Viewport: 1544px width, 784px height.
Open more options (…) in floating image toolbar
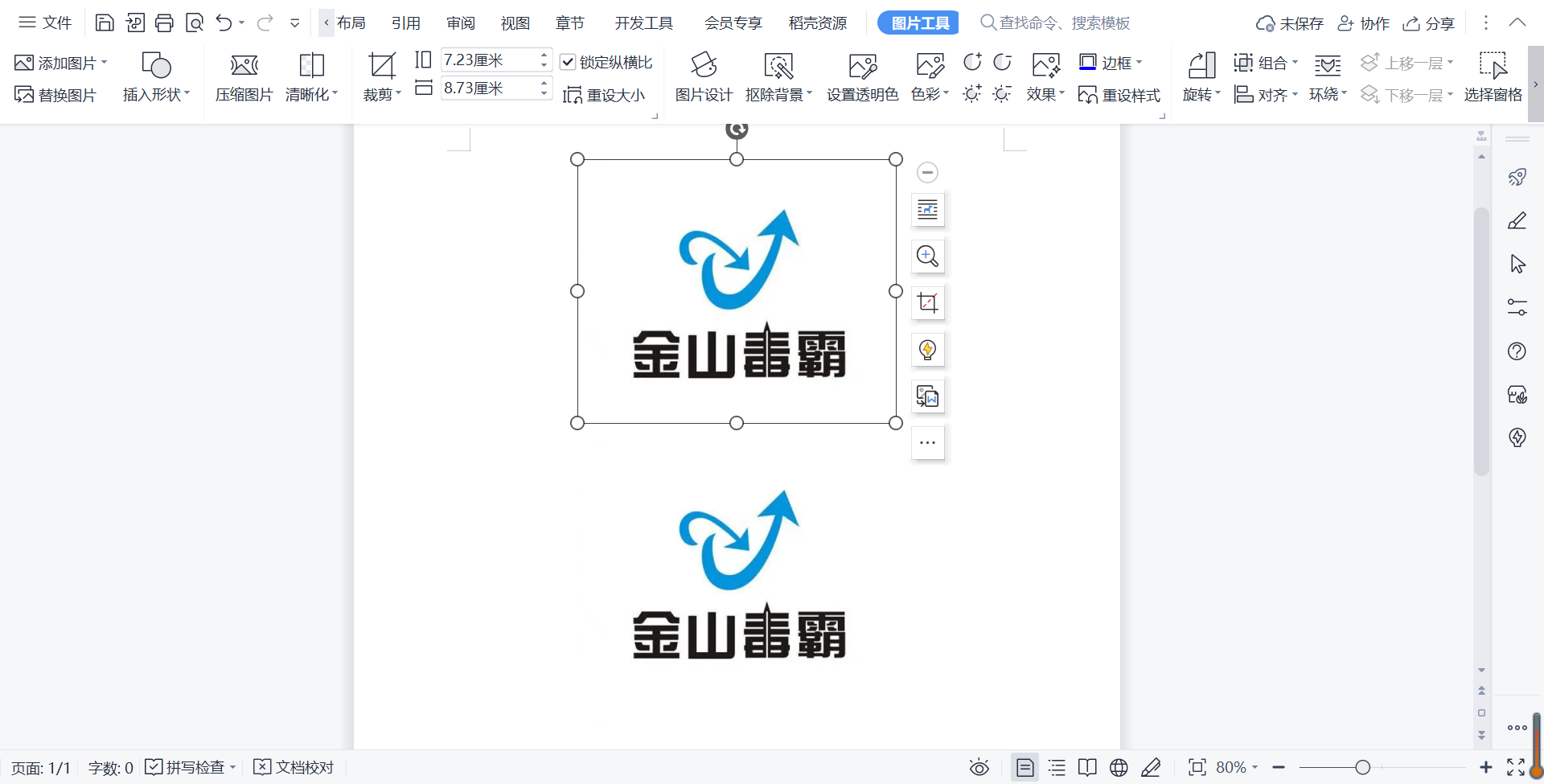(927, 443)
